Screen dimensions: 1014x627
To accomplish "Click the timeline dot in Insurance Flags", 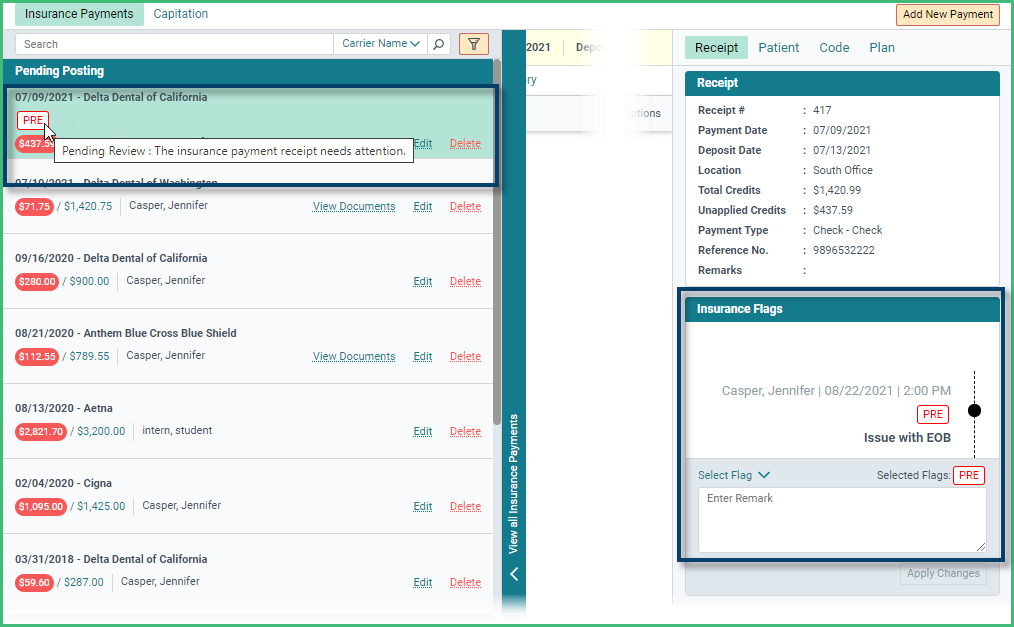I will tap(974, 410).
